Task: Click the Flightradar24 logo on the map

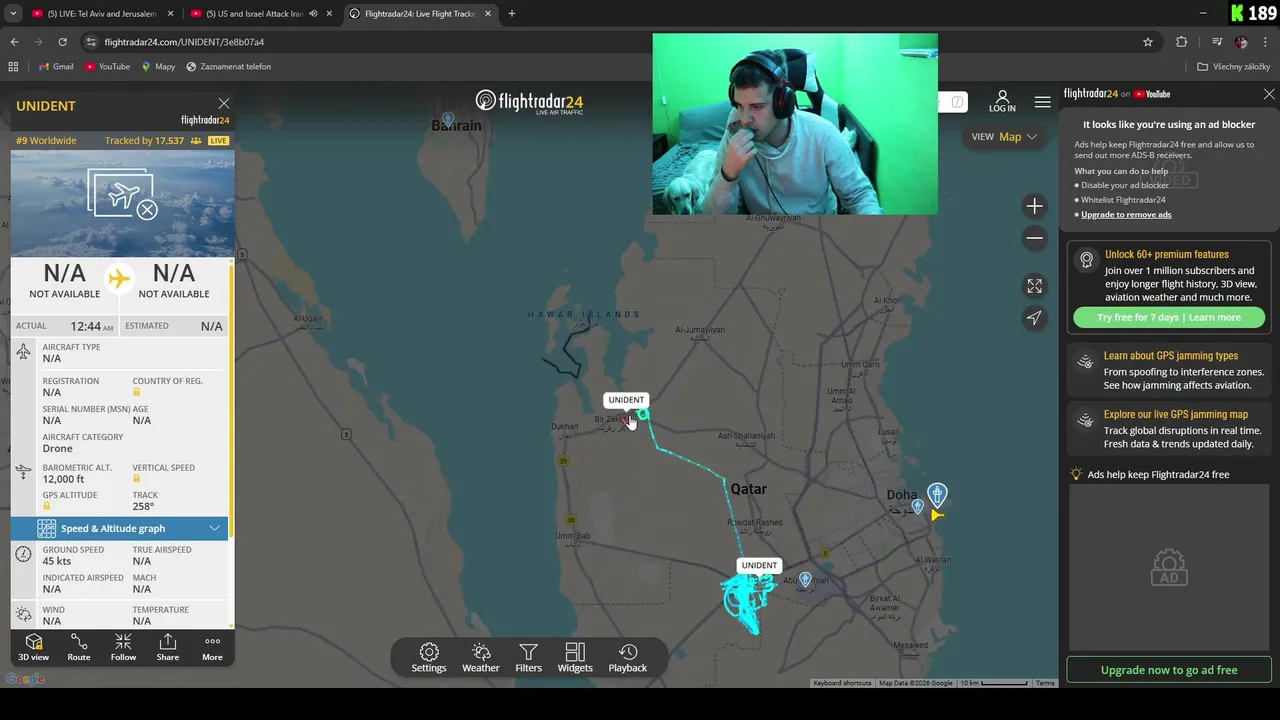Action: pos(529,102)
